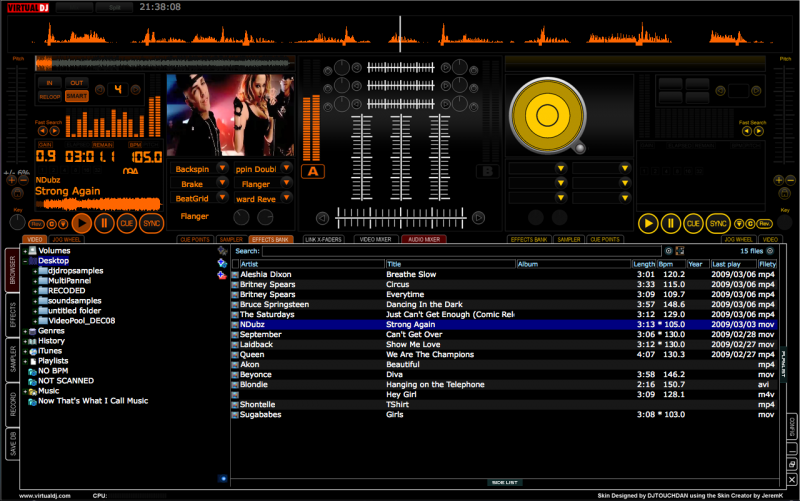The height and width of the screenshot is (501, 800).
Task: Fast search forward on left deck
Action: (54, 131)
